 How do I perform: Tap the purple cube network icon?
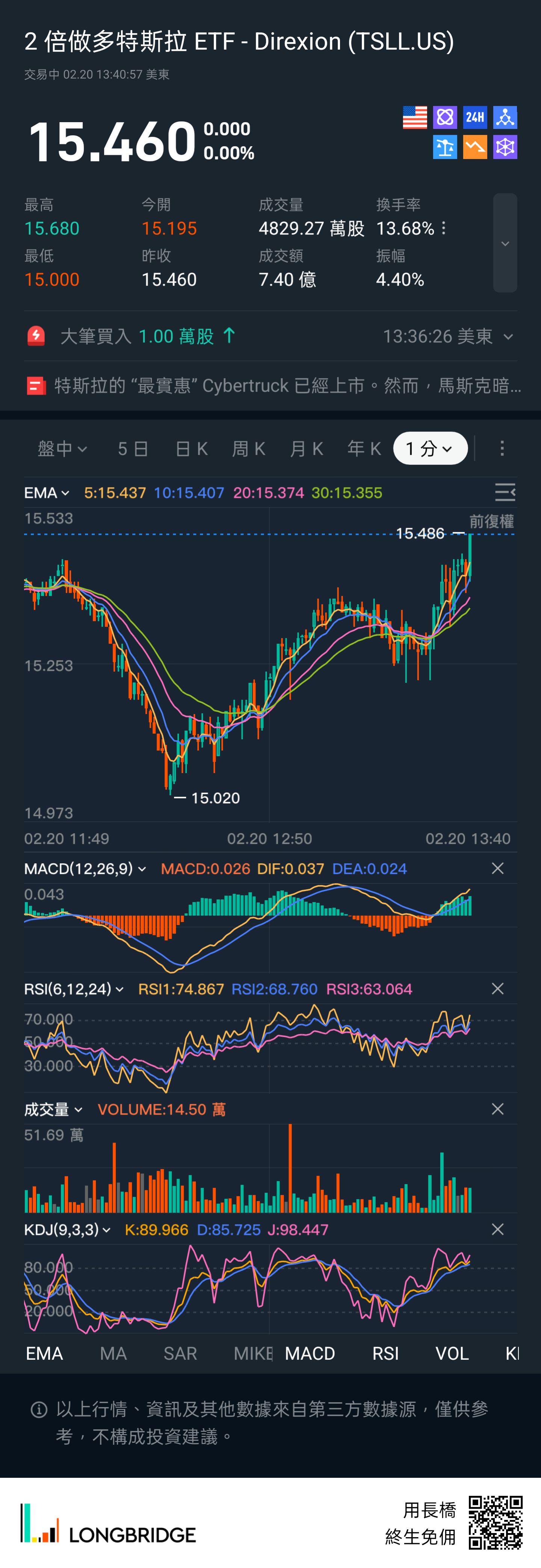point(505,147)
